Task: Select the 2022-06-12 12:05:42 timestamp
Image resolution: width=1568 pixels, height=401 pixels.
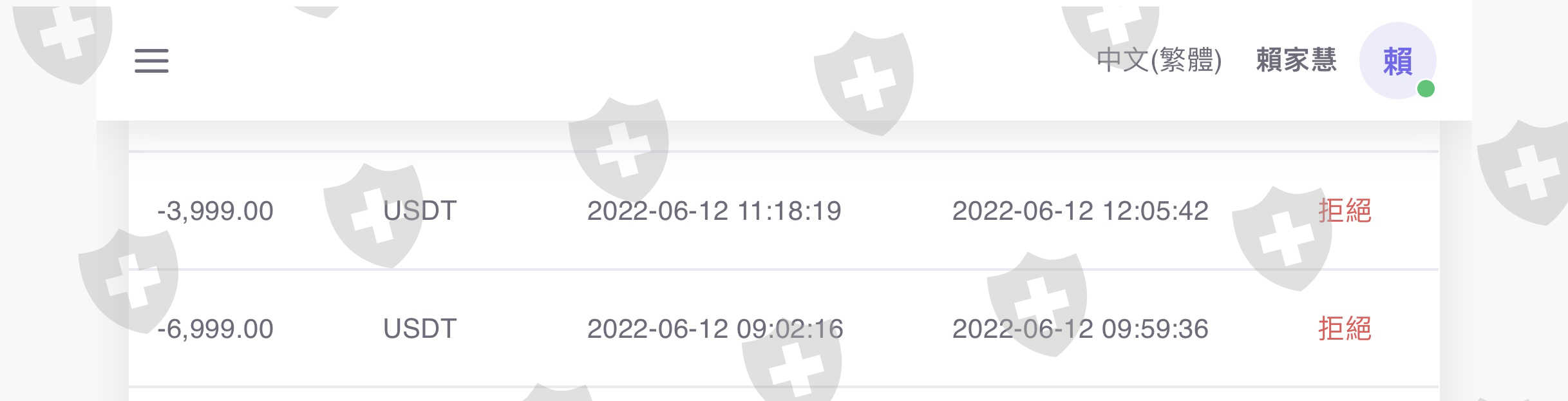Action: tap(1080, 211)
